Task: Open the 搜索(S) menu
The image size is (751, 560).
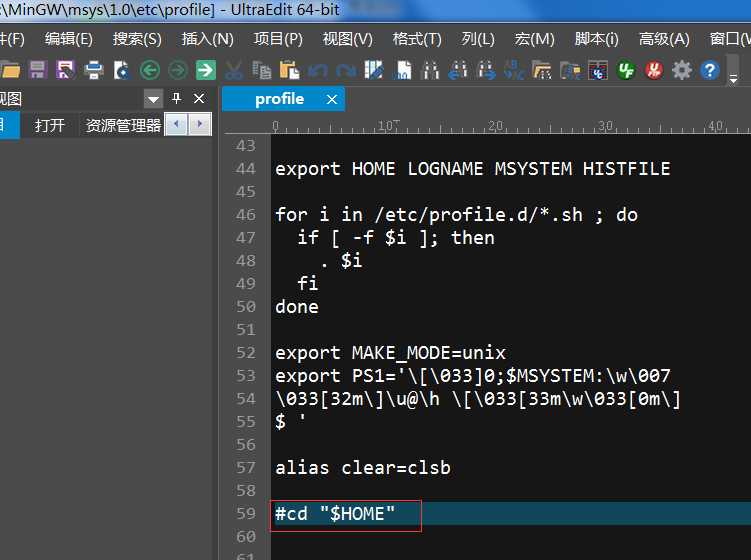Action: (x=137, y=39)
